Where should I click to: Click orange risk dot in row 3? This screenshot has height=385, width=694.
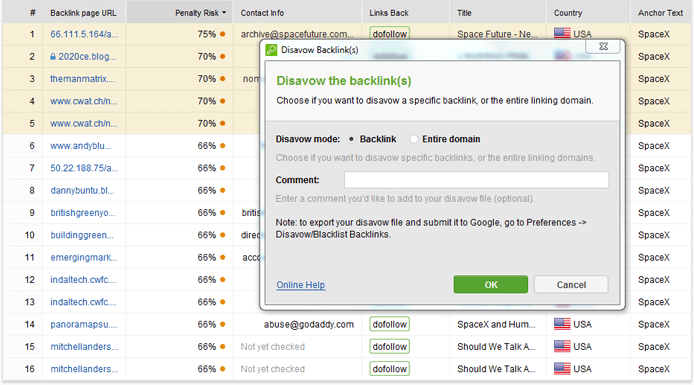223,79
